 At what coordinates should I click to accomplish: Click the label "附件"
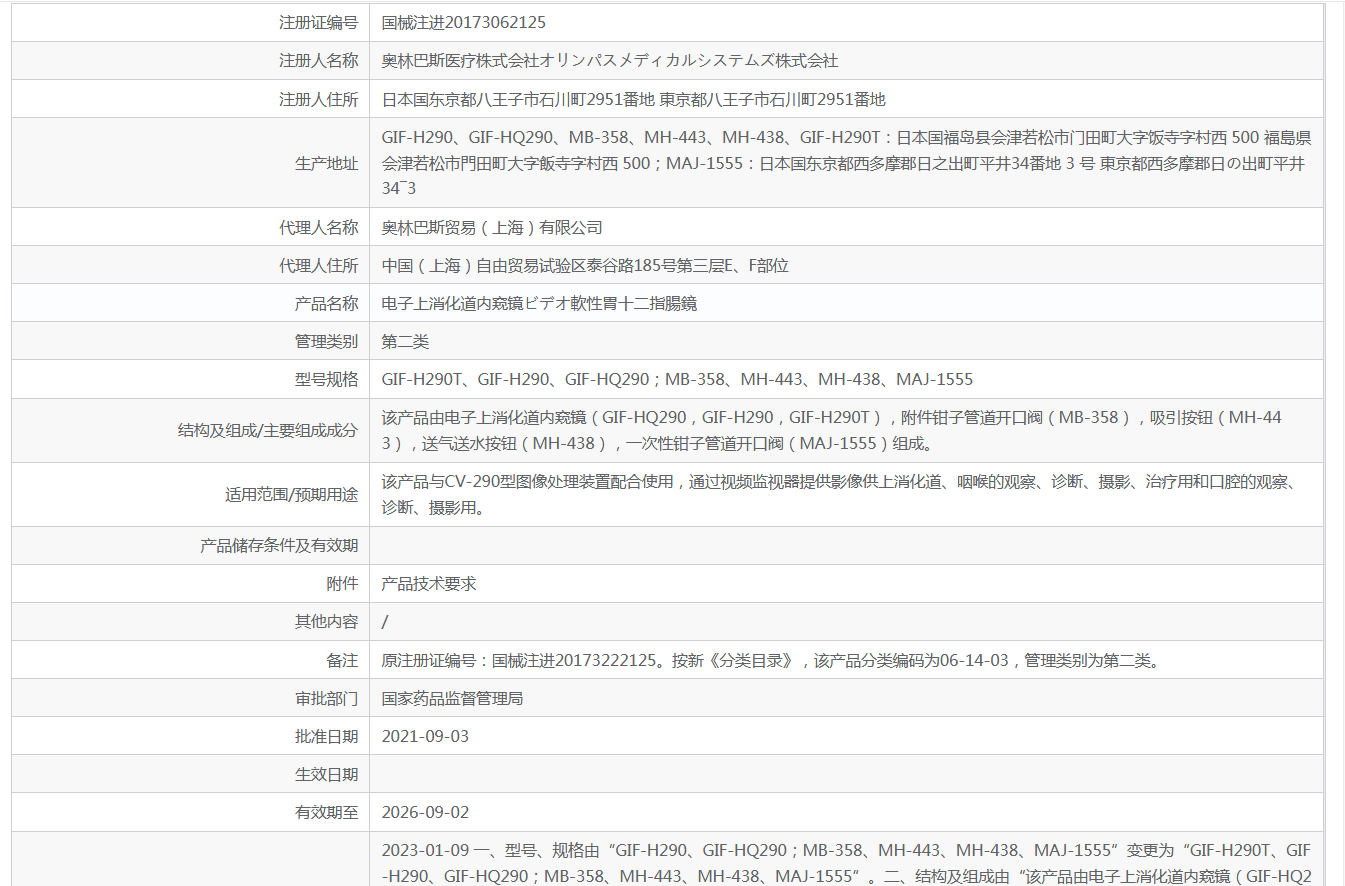pyautogui.click(x=342, y=583)
